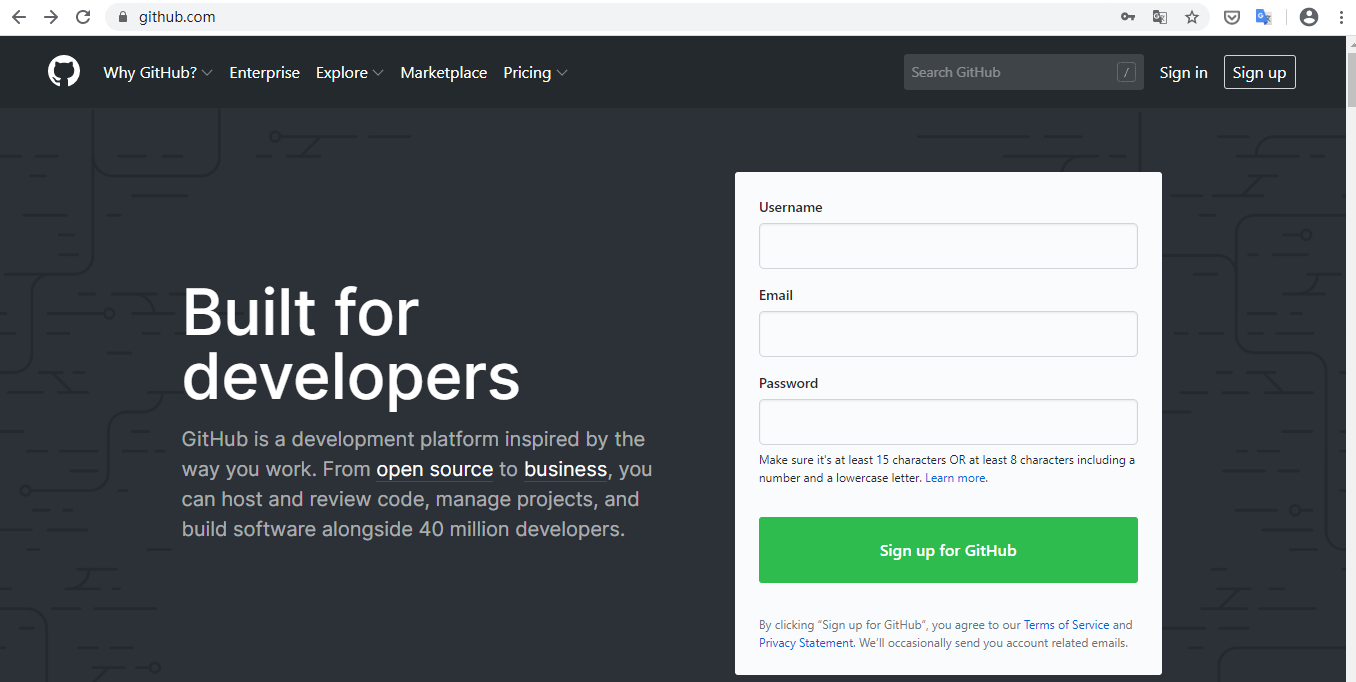
Task: Open saved passwords key icon
Action: [x=1128, y=17]
